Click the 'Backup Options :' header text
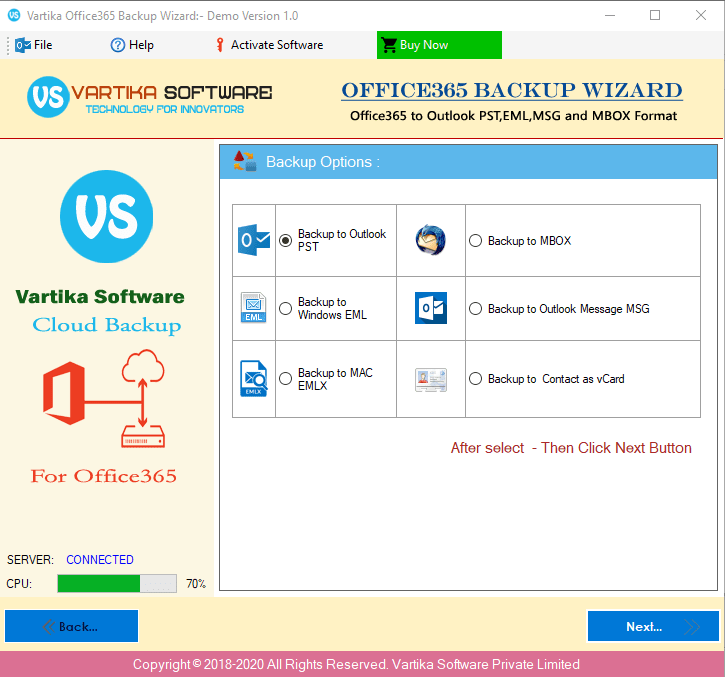This screenshot has height=677, width=725. click(x=323, y=162)
